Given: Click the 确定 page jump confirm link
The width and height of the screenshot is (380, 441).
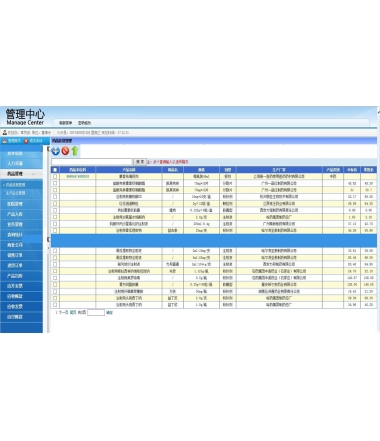Looking at the screenshot, I should [x=109, y=313].
